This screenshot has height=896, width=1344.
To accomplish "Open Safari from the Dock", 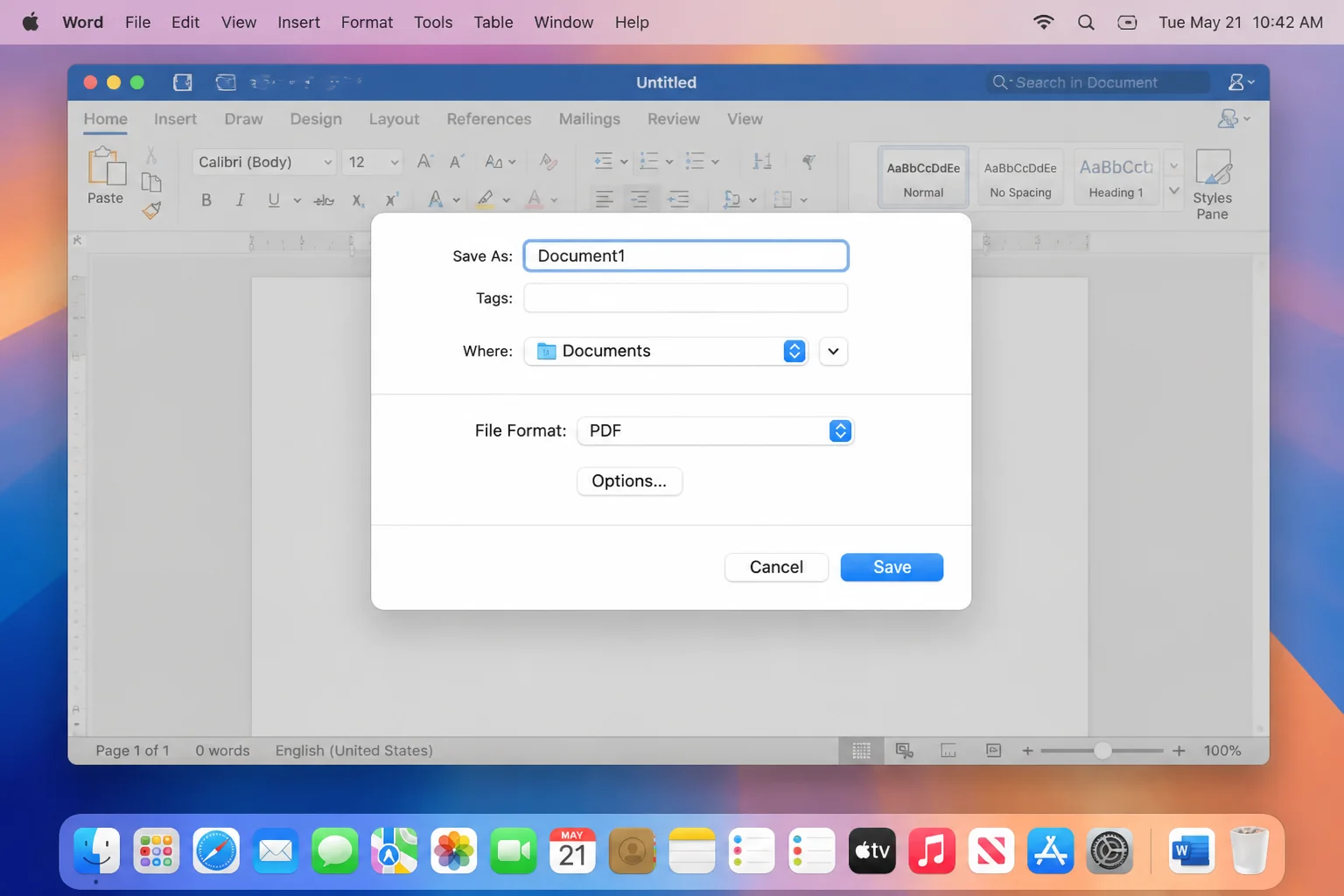I will tap(216, 850).
